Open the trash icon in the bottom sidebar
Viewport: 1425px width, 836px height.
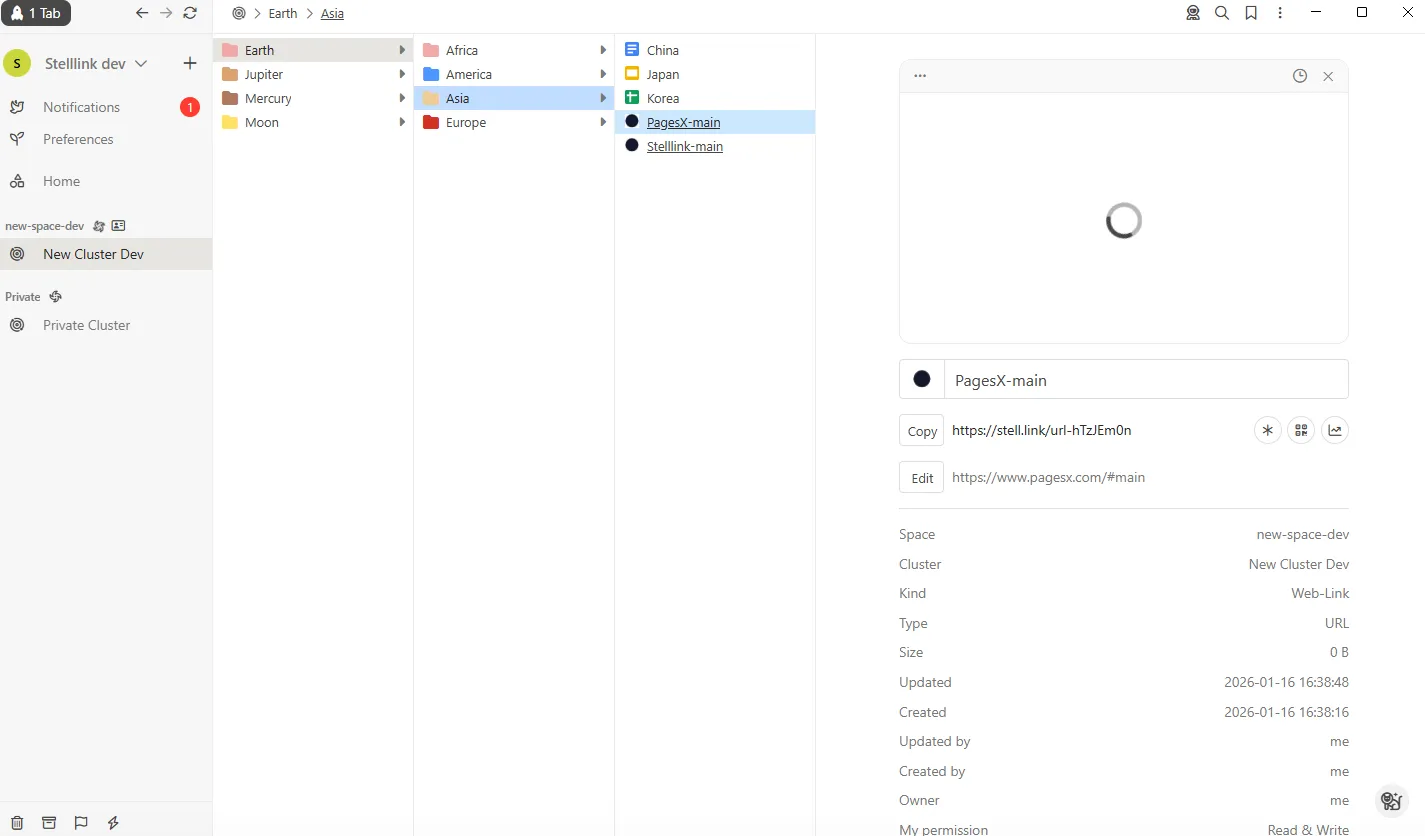[17, 822]
